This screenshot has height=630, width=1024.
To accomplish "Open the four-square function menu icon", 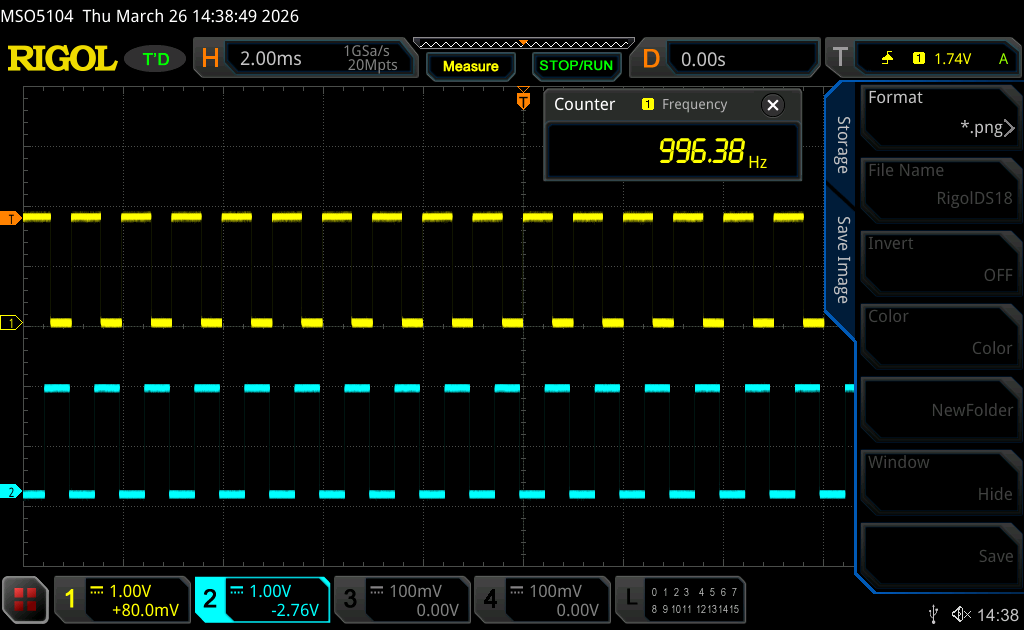I will [x=25, y=599].
